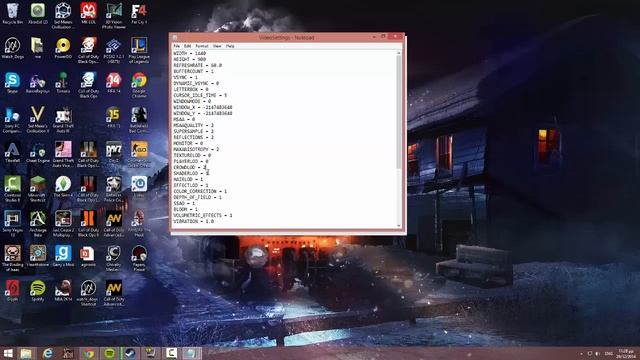The width and height of the screenshot is (640, 360).
Task: Click the taskbar clock and date
Action: (626, 353)
